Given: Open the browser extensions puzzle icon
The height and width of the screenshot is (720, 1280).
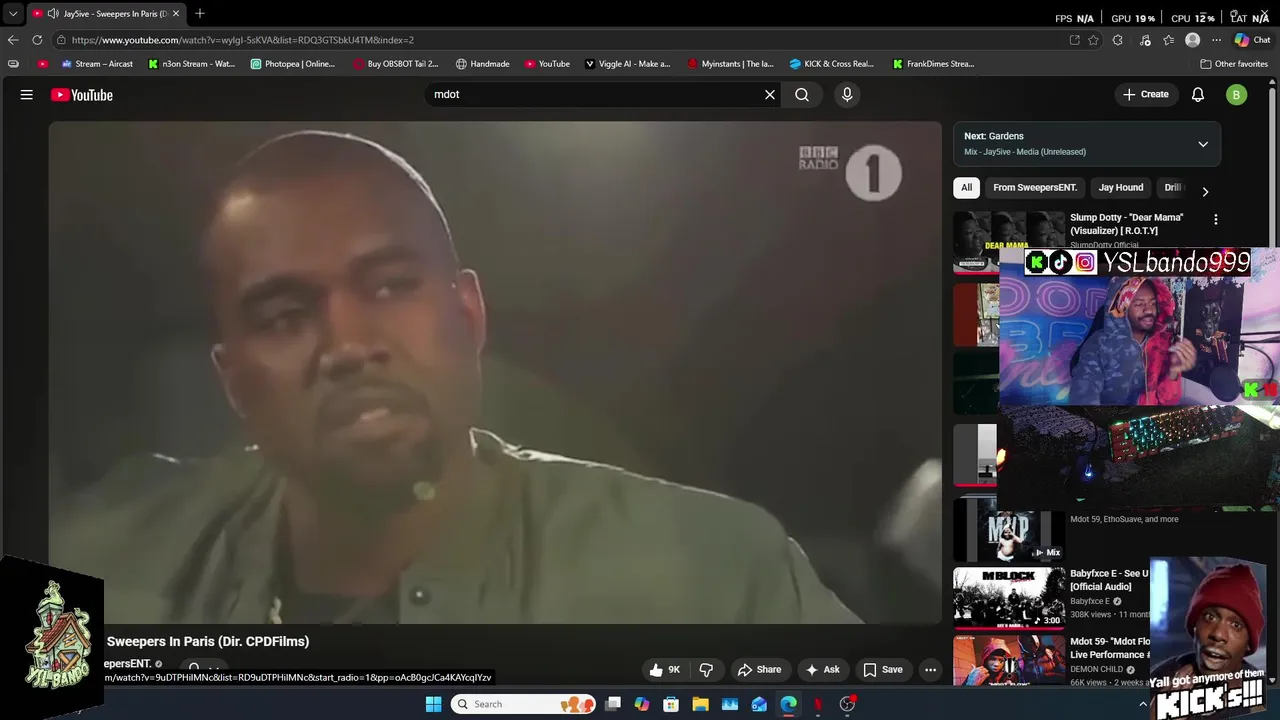Looking at the screenshot, I should pos(1117,40).
